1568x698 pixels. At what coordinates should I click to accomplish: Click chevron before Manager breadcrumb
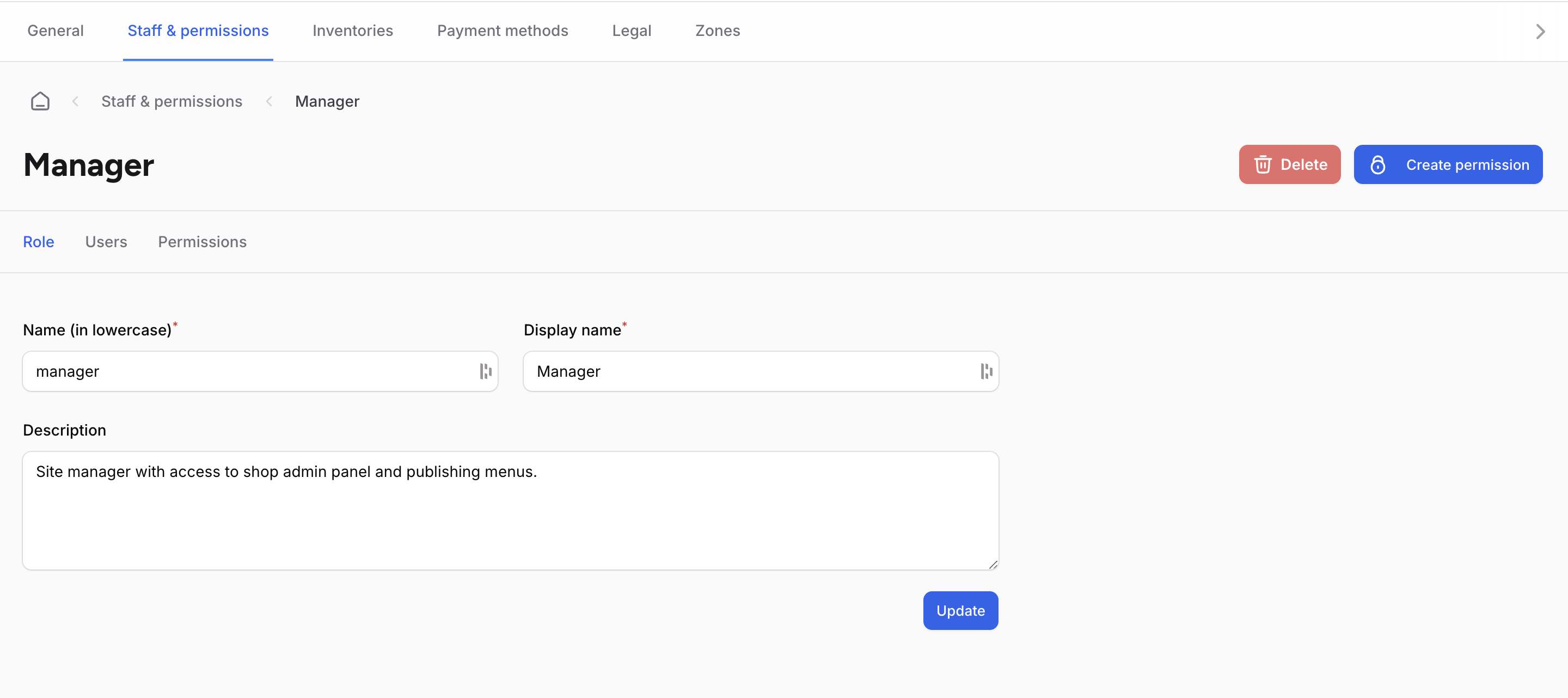pyautogui.click(x=269, y=102)
